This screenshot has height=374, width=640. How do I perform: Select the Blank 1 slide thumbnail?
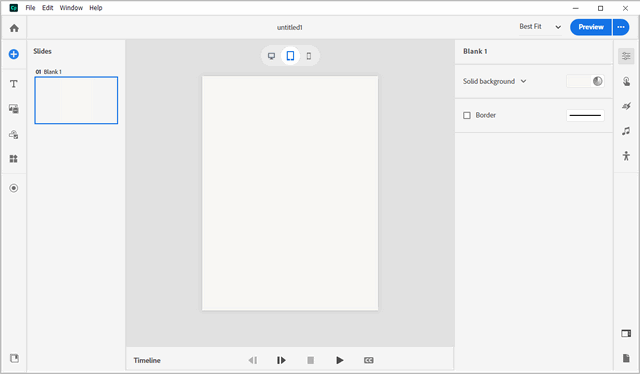click(x=76, y=100)
